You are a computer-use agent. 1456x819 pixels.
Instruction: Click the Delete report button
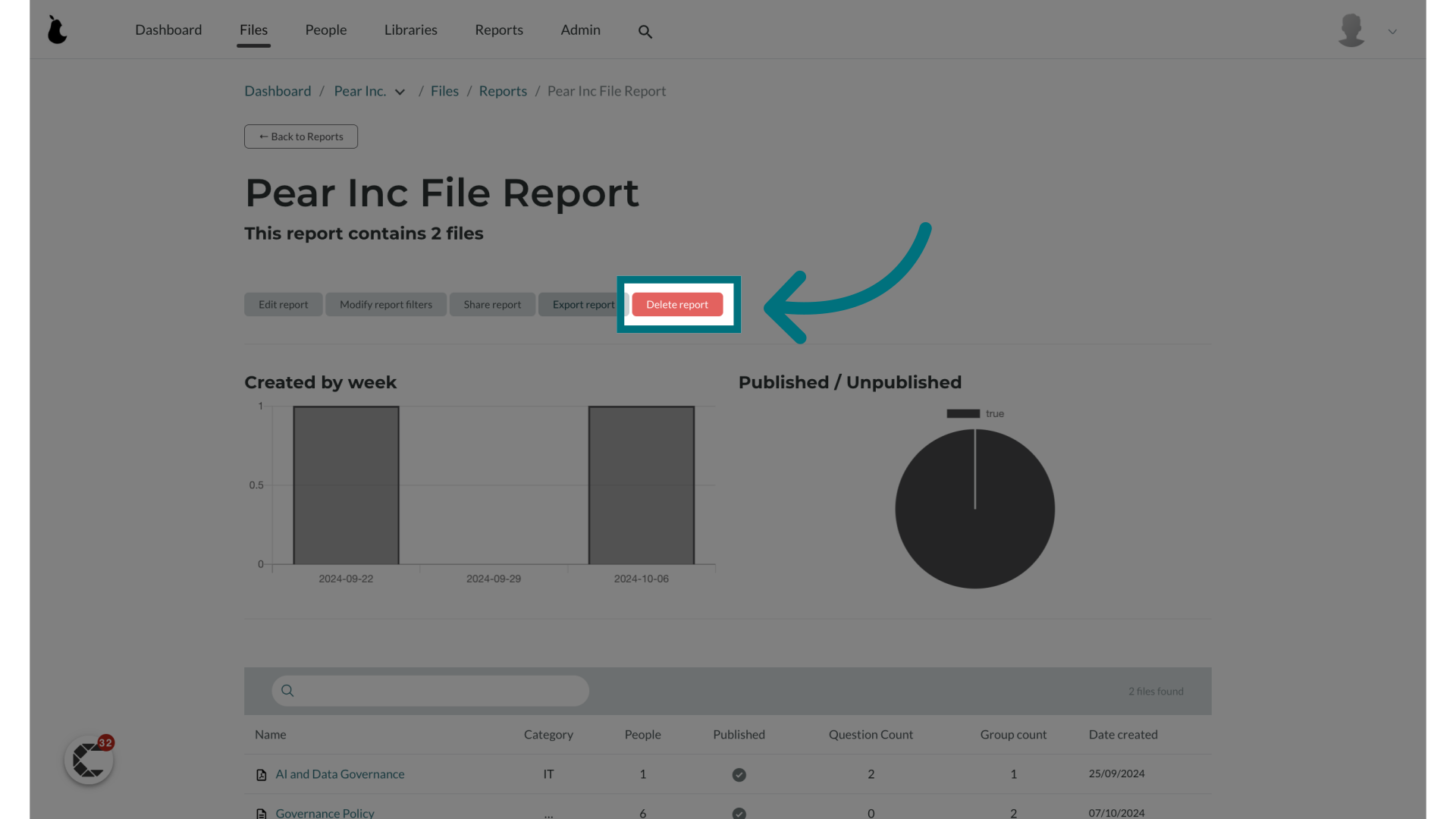(x=677, y=304)
